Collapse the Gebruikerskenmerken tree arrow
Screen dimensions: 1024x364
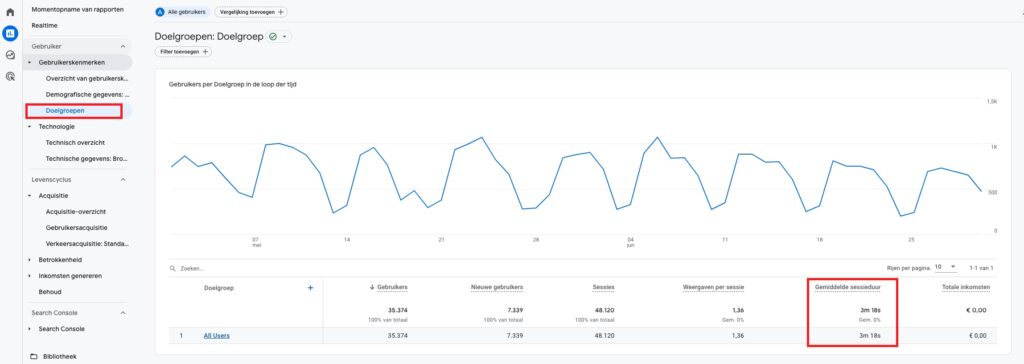(x=29, y=63)
